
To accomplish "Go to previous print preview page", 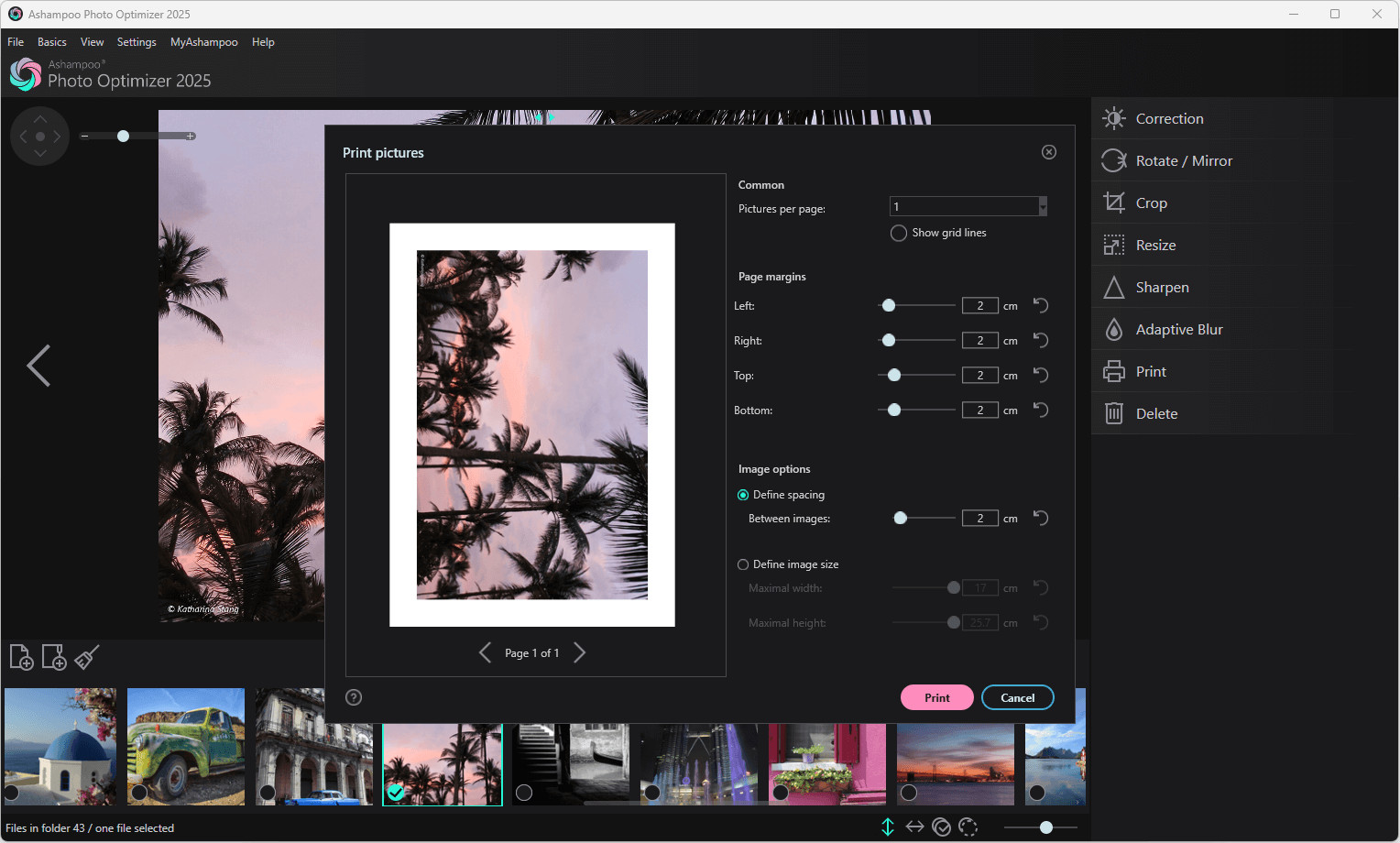I will click(485, 652).
